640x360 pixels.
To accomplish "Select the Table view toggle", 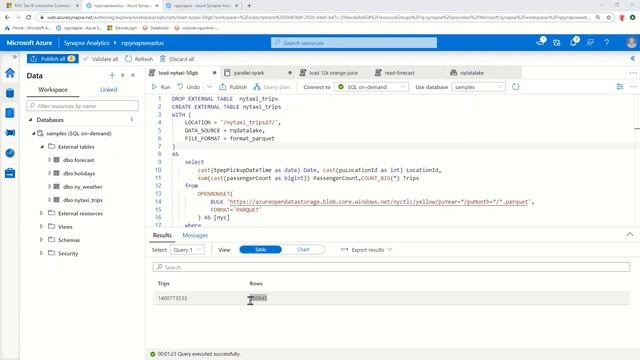I will point(260,249).
